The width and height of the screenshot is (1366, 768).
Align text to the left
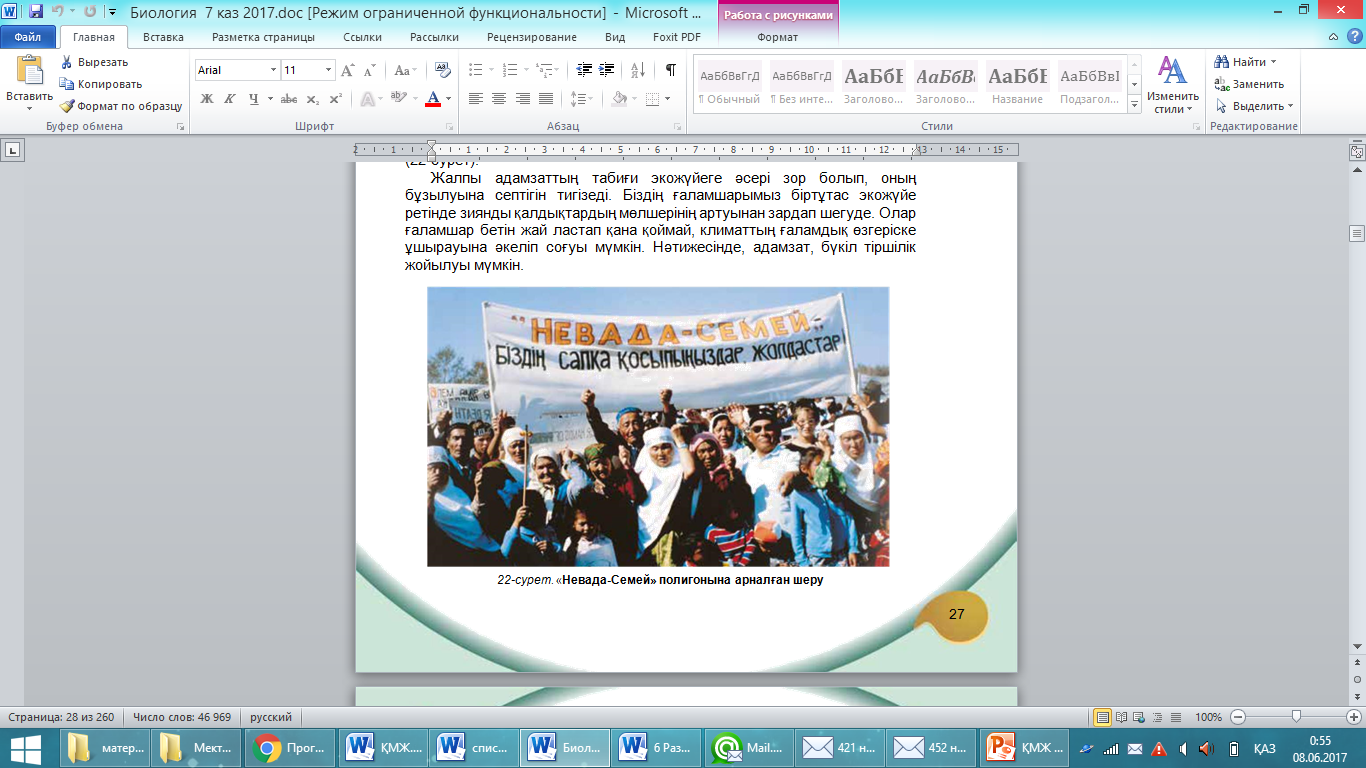476,99
